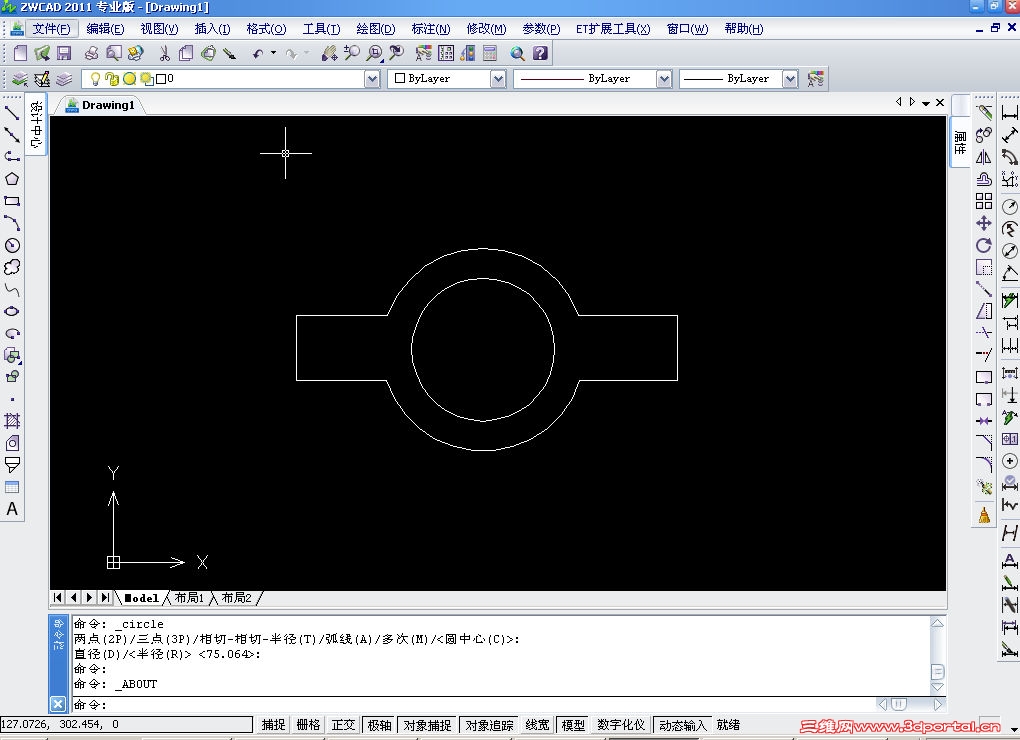The width and height of the screenshot is (1020, 740).
Task: Toggle 模型 model space in status bar
Action: click(573, 724)
